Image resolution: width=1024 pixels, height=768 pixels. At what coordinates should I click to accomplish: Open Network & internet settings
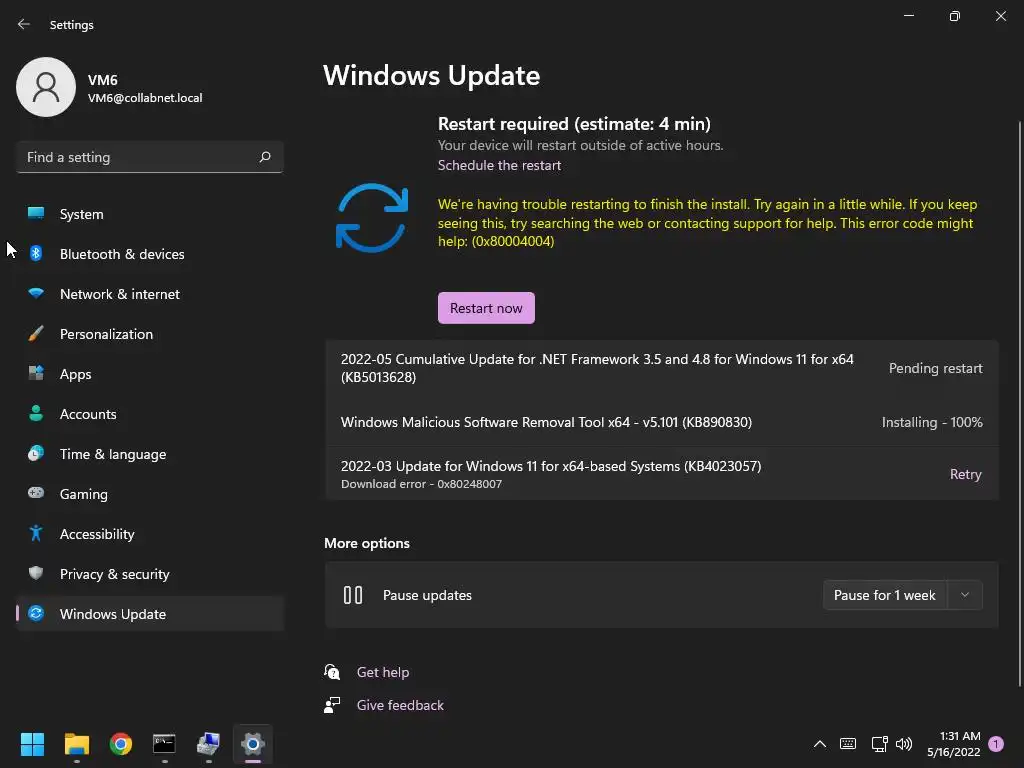click(x=150, y=294)
